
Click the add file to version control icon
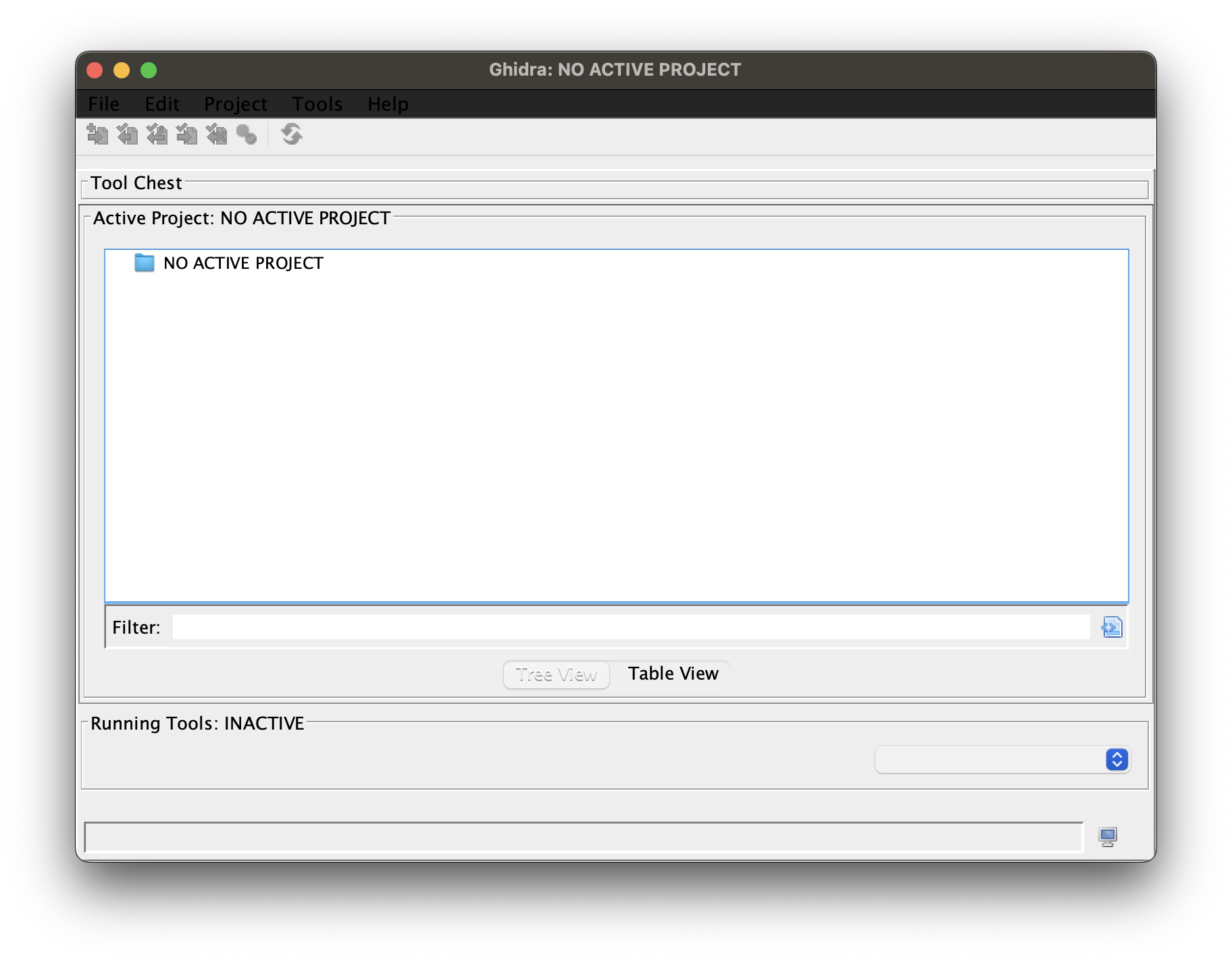98,135
